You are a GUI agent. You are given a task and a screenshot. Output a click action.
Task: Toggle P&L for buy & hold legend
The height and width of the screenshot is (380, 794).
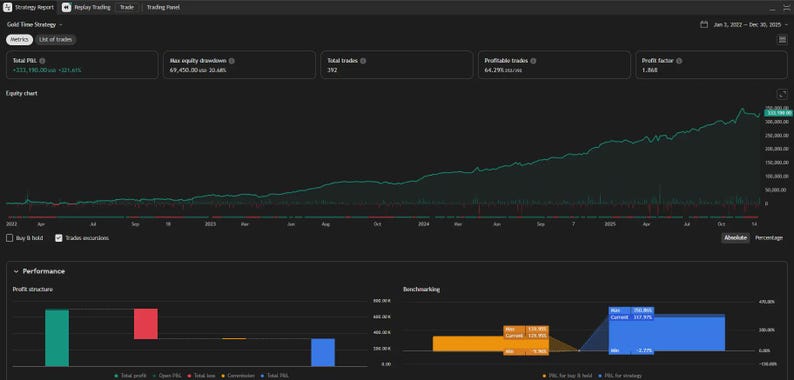tap(566, 375)
